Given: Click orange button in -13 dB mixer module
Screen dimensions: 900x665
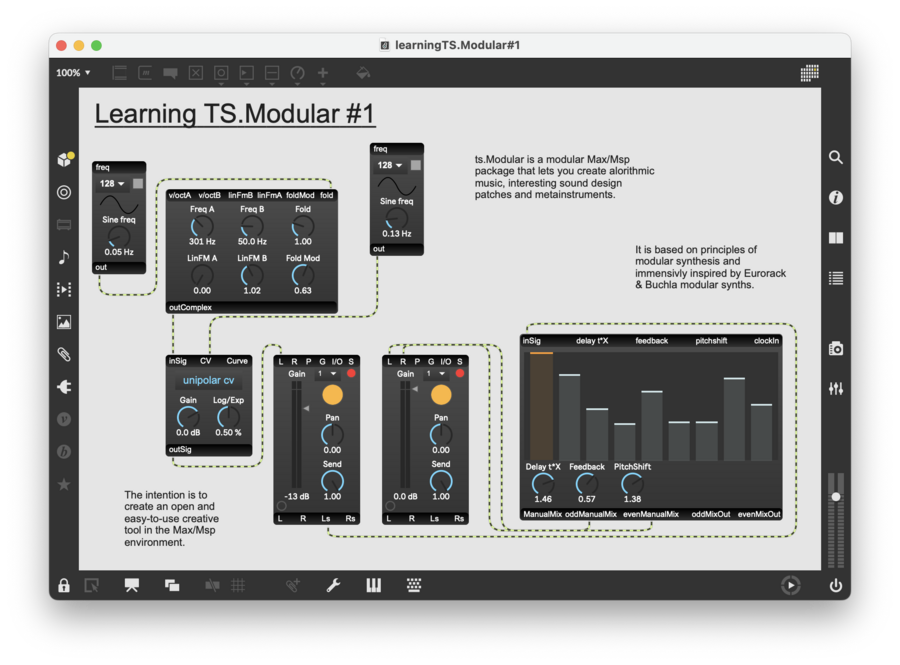Looking at the screenshot, I should pyautogui.click(x=332, y=395).
